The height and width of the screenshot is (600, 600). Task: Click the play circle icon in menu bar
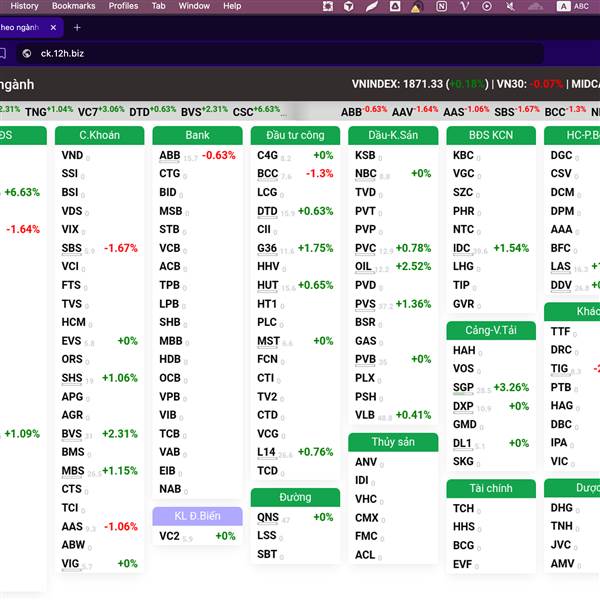[487, 6]
